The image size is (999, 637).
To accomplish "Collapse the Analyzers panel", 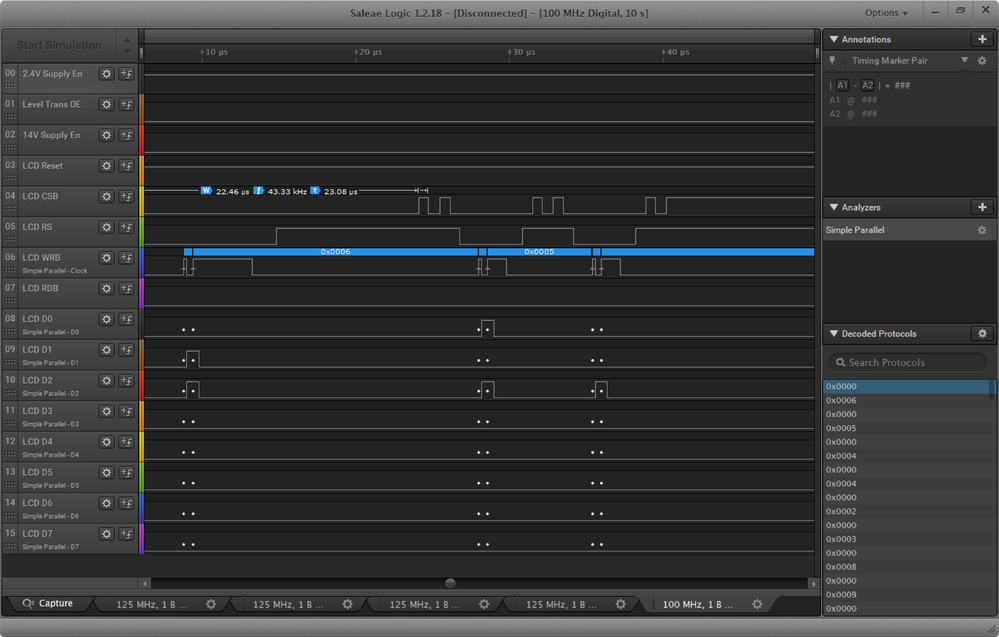I will [833, 207].
